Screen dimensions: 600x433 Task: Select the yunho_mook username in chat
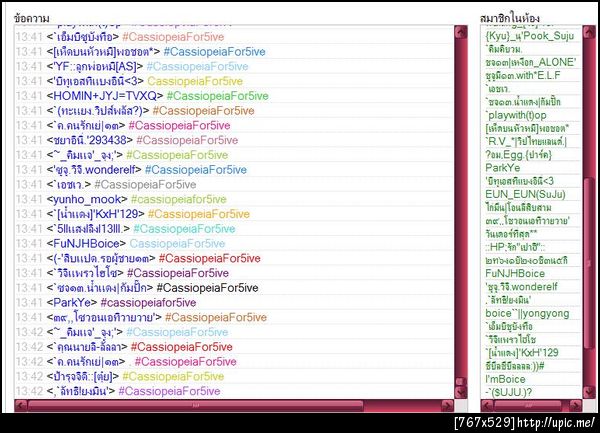[x=87, y=199]
